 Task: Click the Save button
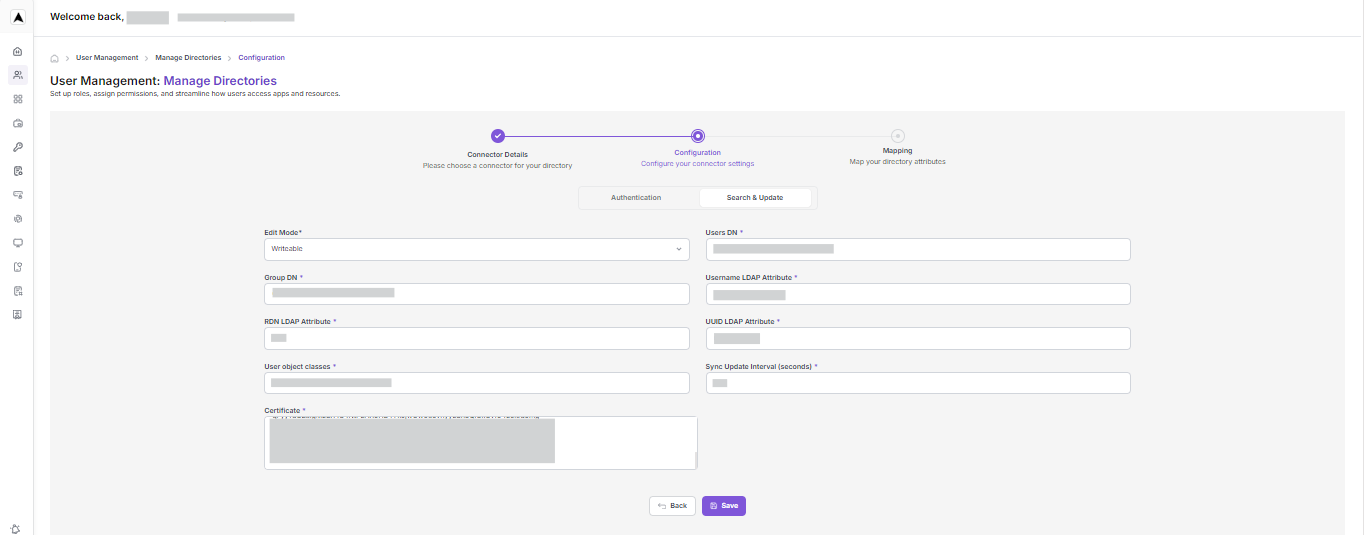click(724, 506)
